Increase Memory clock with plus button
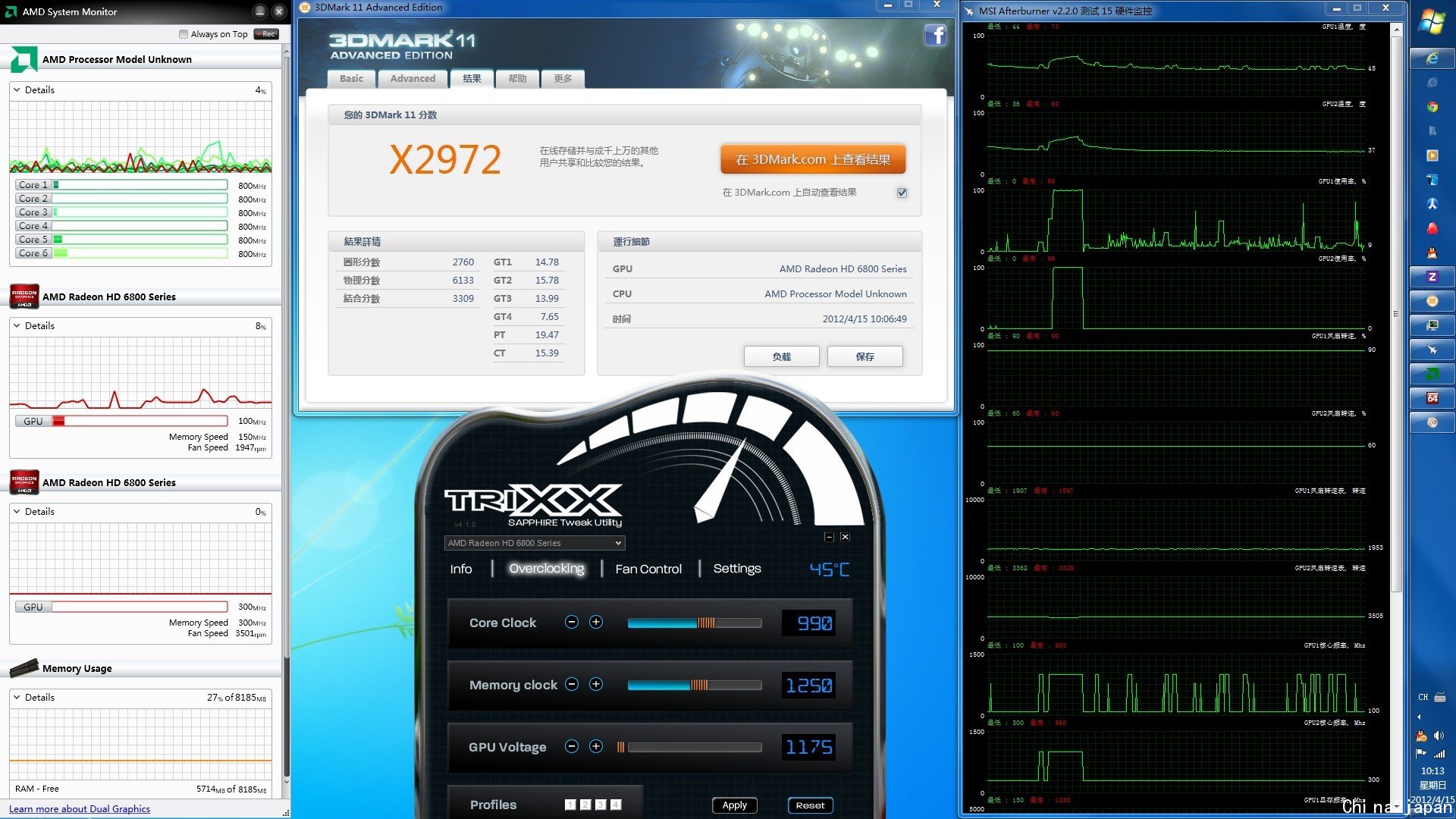This screenshot has width=1456, height=819. pos(596,685)
